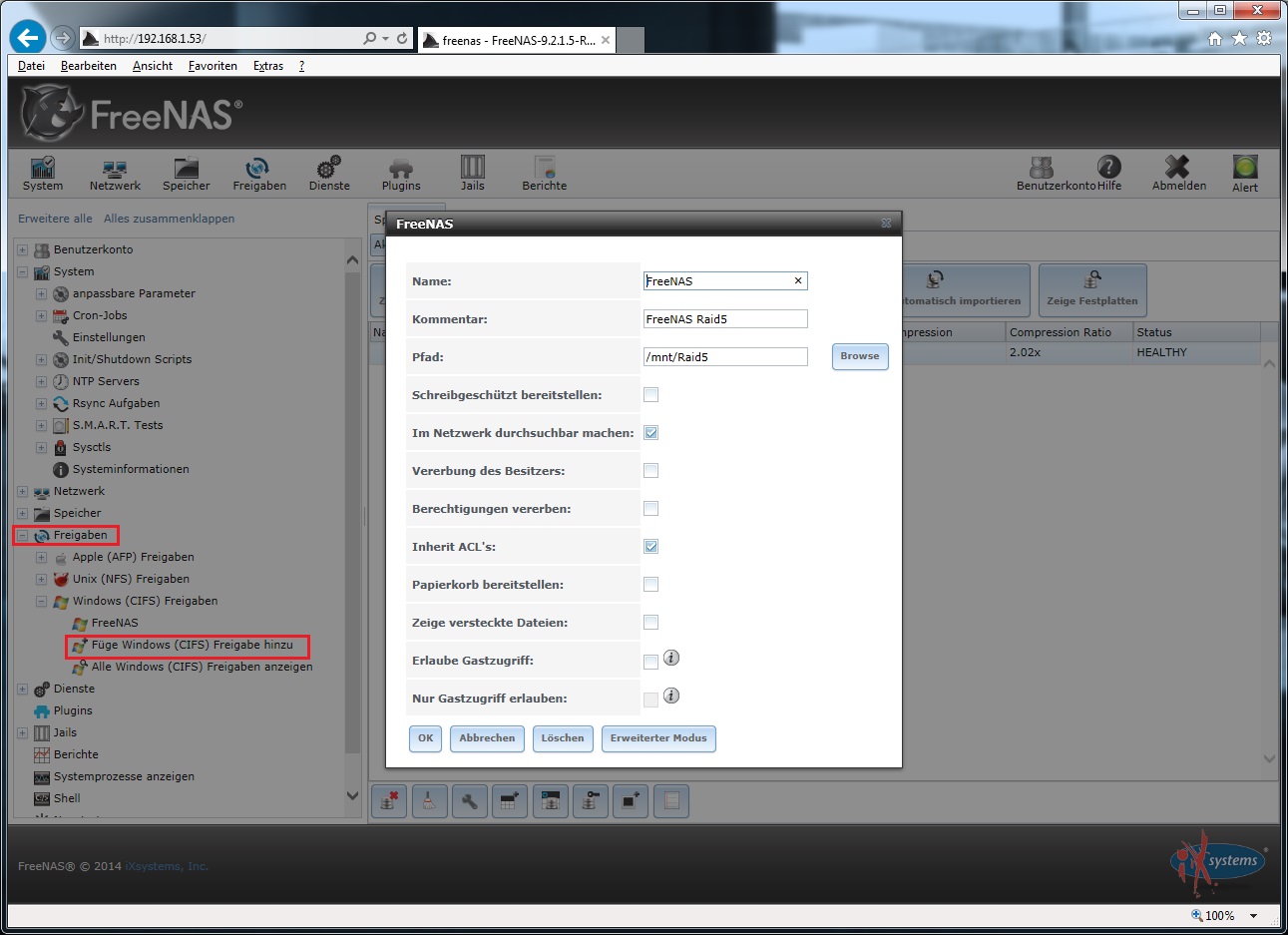Select Füge Windows (CIFS) Freigabe hinzu
The image size is (1288, 935).
click(x=193, y=645)
